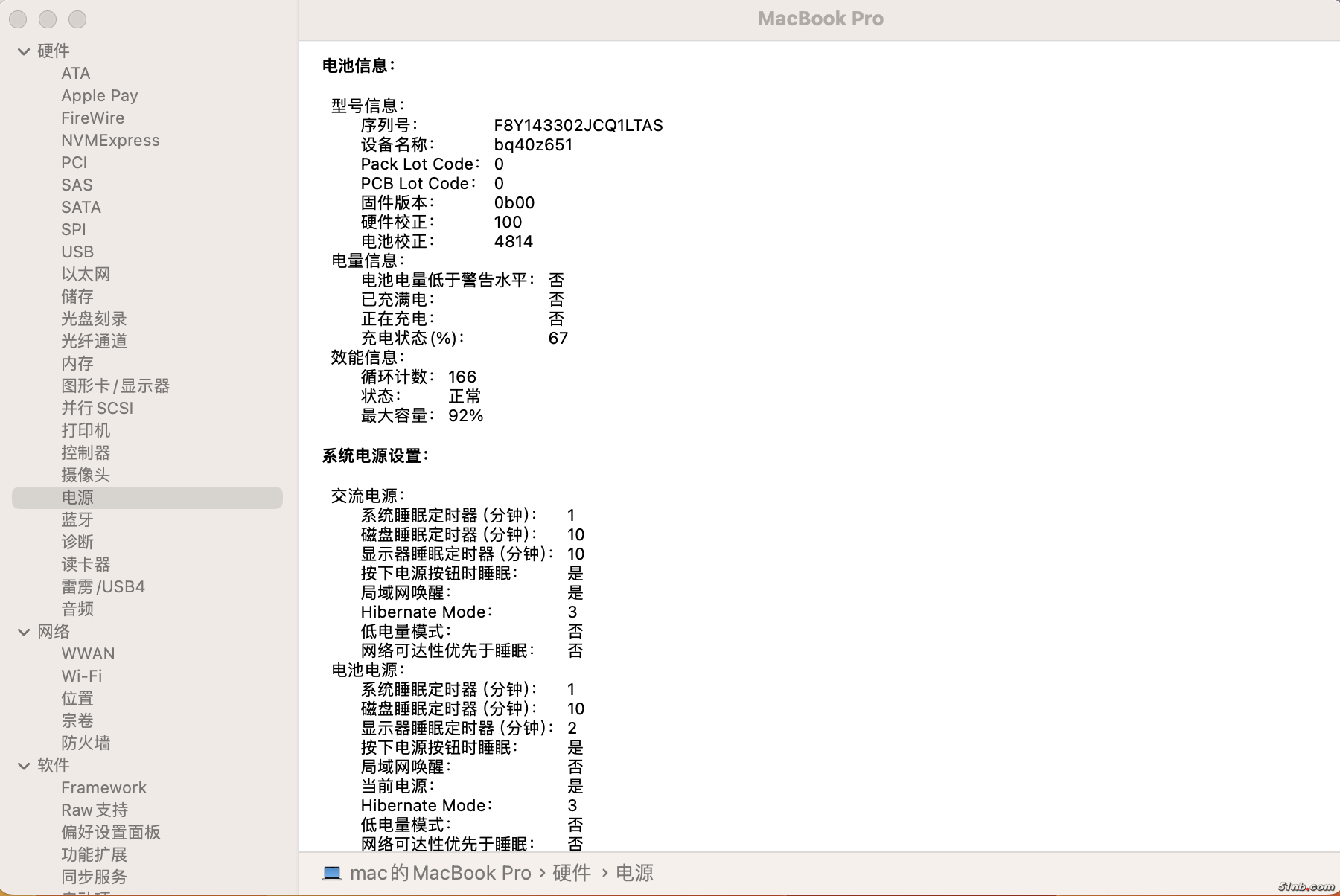Click the 状态 value 正常
Screen dimensions: 1340x896
pos(465,396)
